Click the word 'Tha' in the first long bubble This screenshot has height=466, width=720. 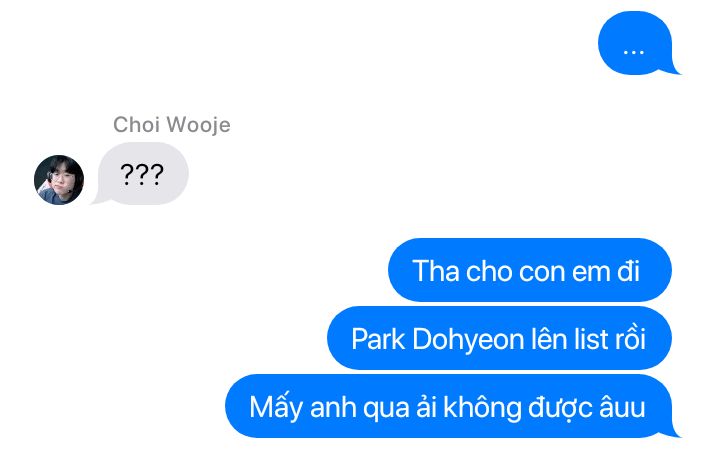point(436,271)
